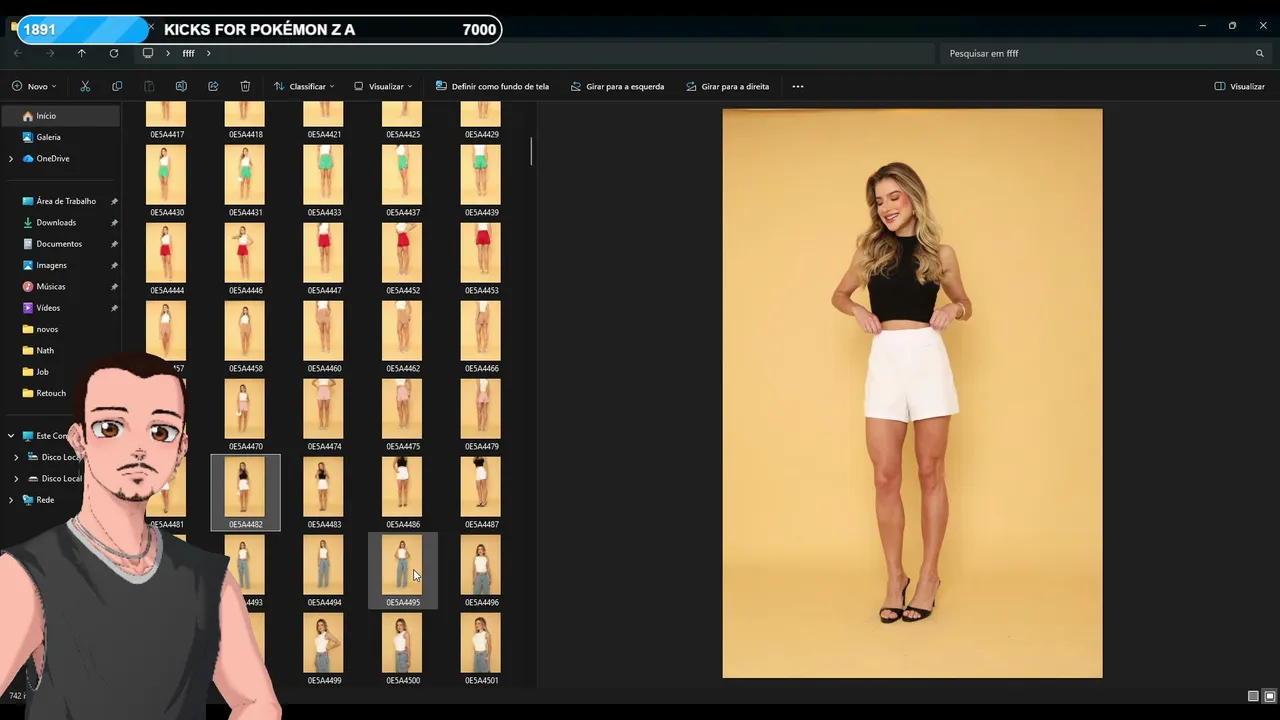Refresh the ffff folder view
1280x720 pixels.
tap(114, 53)
